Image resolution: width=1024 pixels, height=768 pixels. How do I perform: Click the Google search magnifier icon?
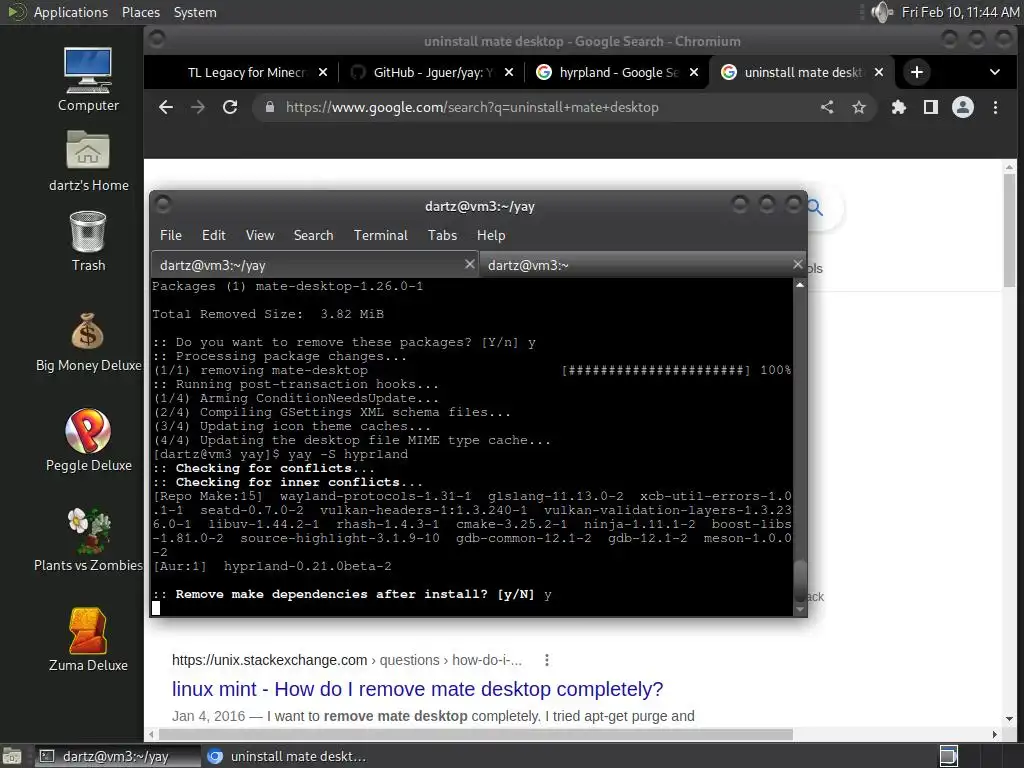tap(814, 208)
